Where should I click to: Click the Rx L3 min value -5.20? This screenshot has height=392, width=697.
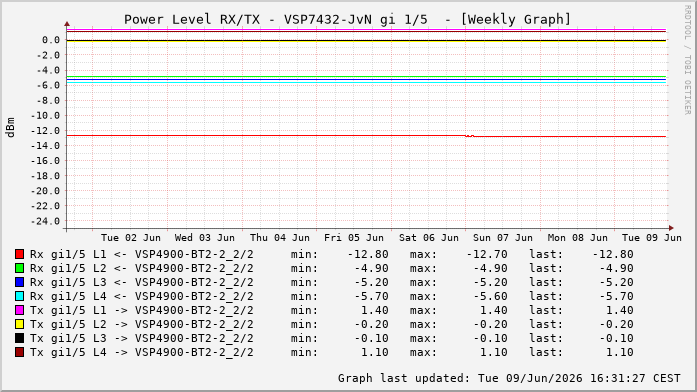pyautogui.click(x=372, y=283)
